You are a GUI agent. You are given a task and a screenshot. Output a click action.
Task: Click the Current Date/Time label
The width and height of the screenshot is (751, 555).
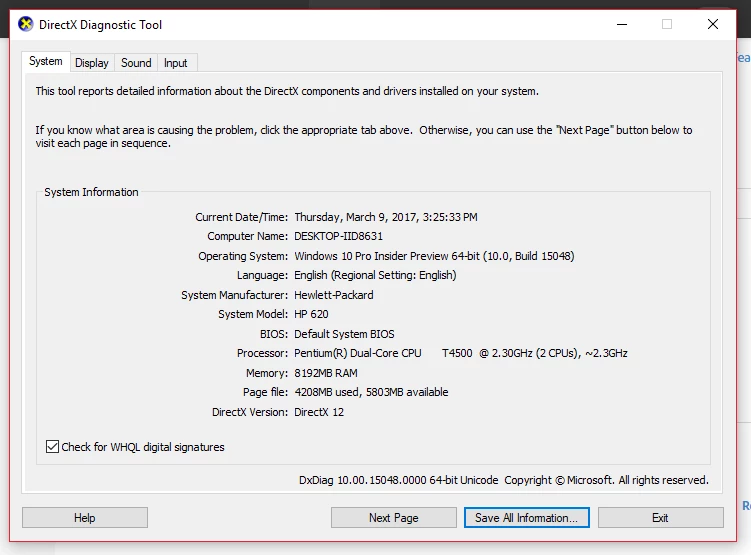(x=241, y=217)
